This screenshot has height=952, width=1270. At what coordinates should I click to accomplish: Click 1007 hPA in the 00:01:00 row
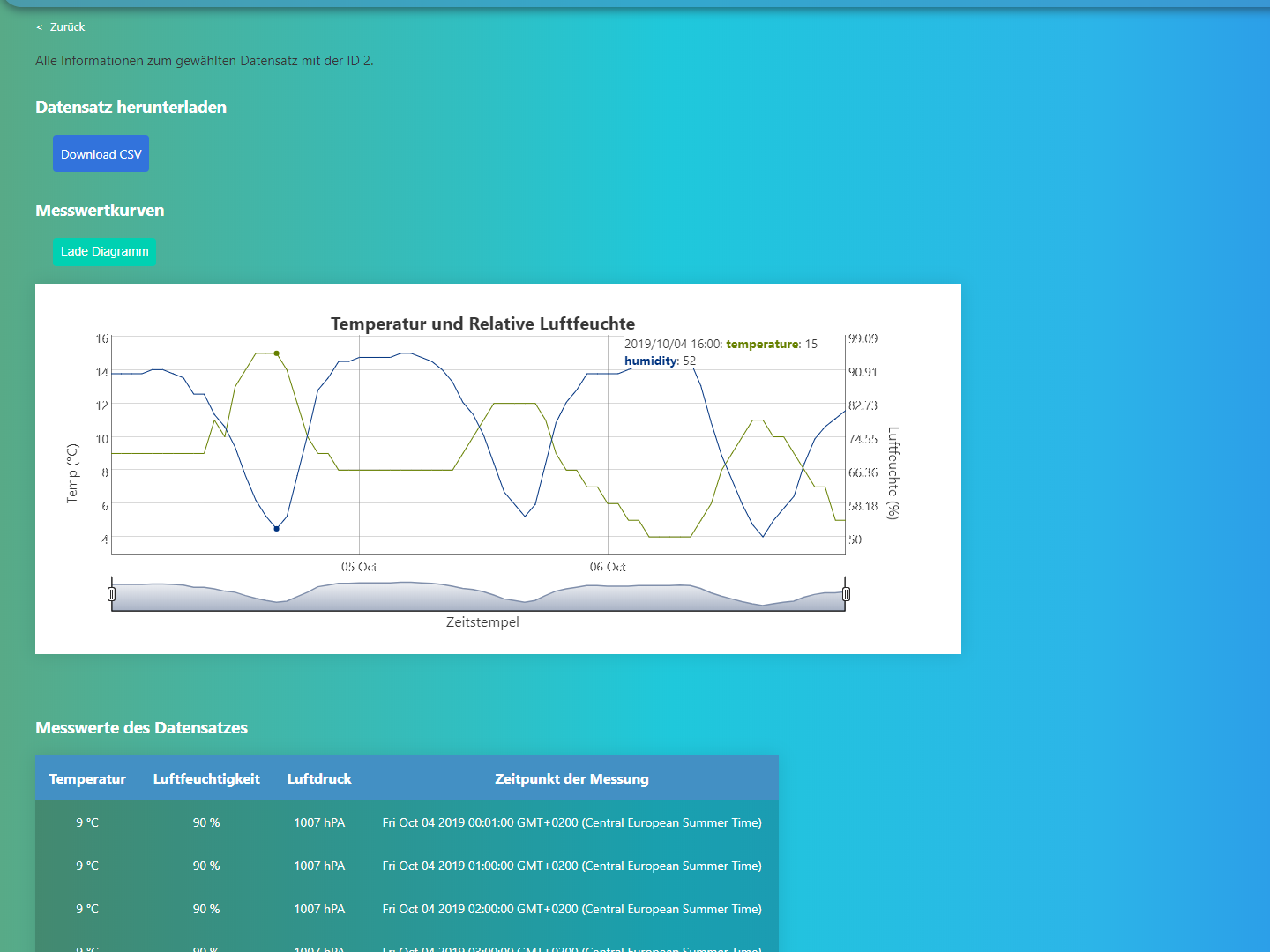319,822
